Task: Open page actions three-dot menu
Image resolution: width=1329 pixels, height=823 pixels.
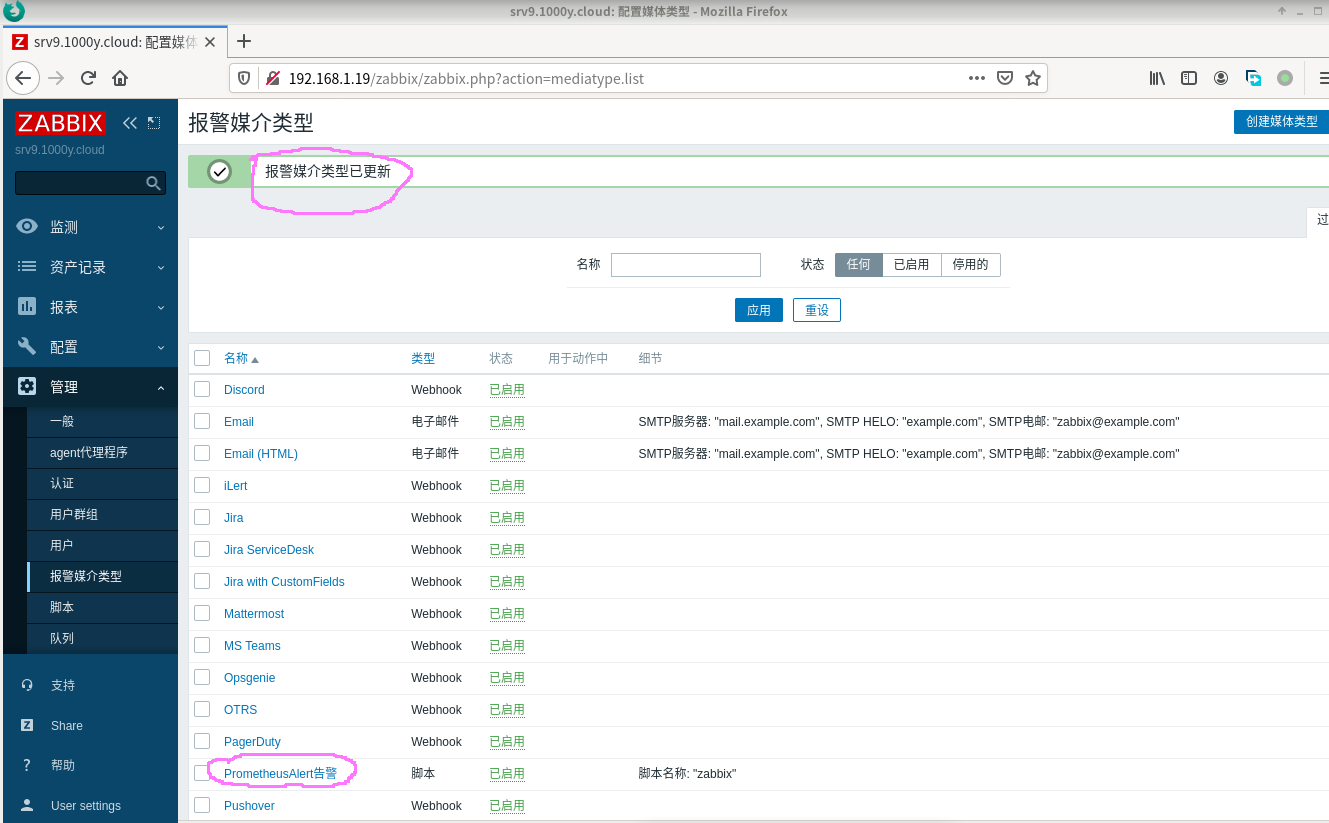Action: coord(977,78)
